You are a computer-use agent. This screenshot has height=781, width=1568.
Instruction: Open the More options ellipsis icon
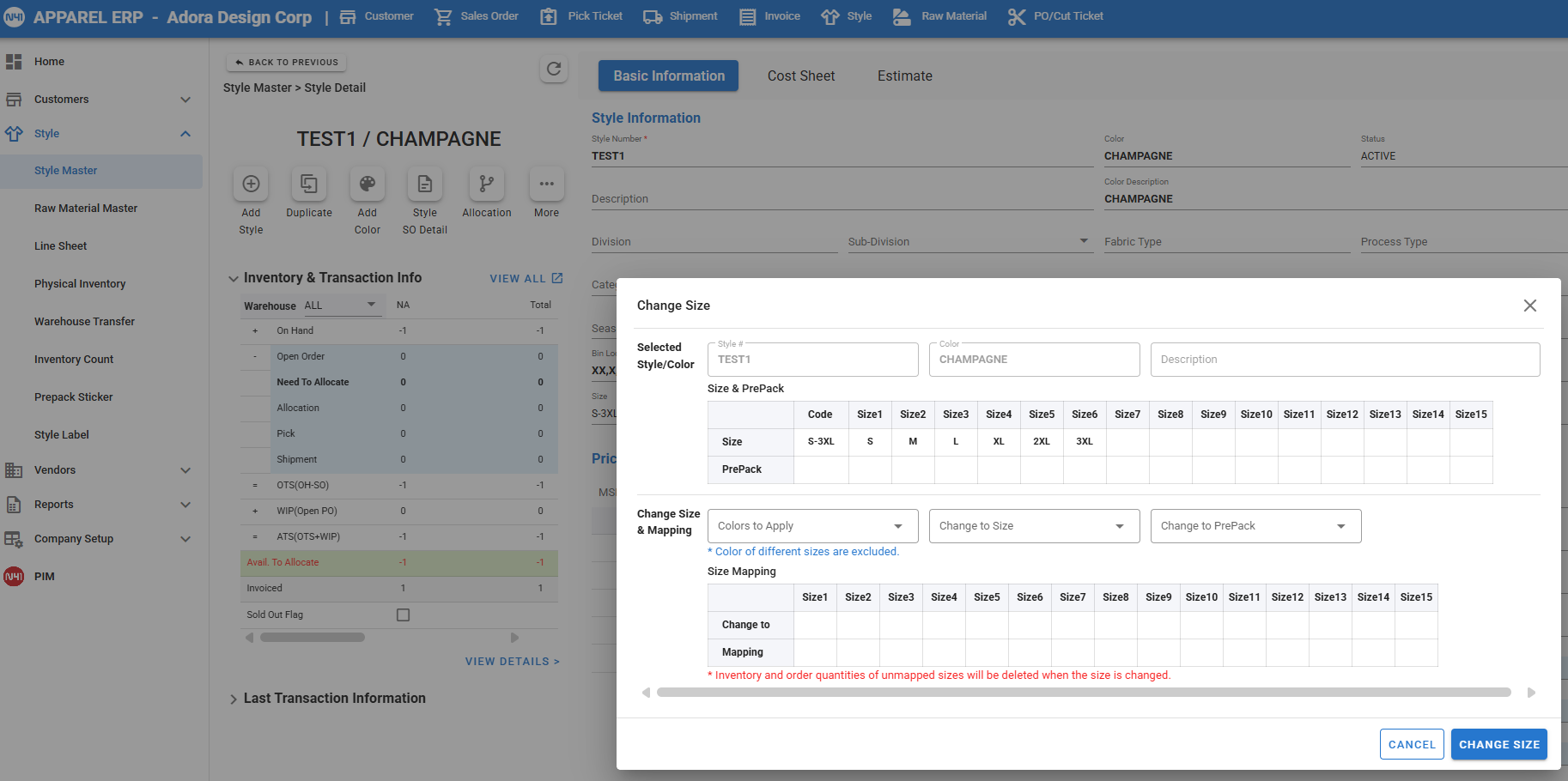tap(546, 184)
